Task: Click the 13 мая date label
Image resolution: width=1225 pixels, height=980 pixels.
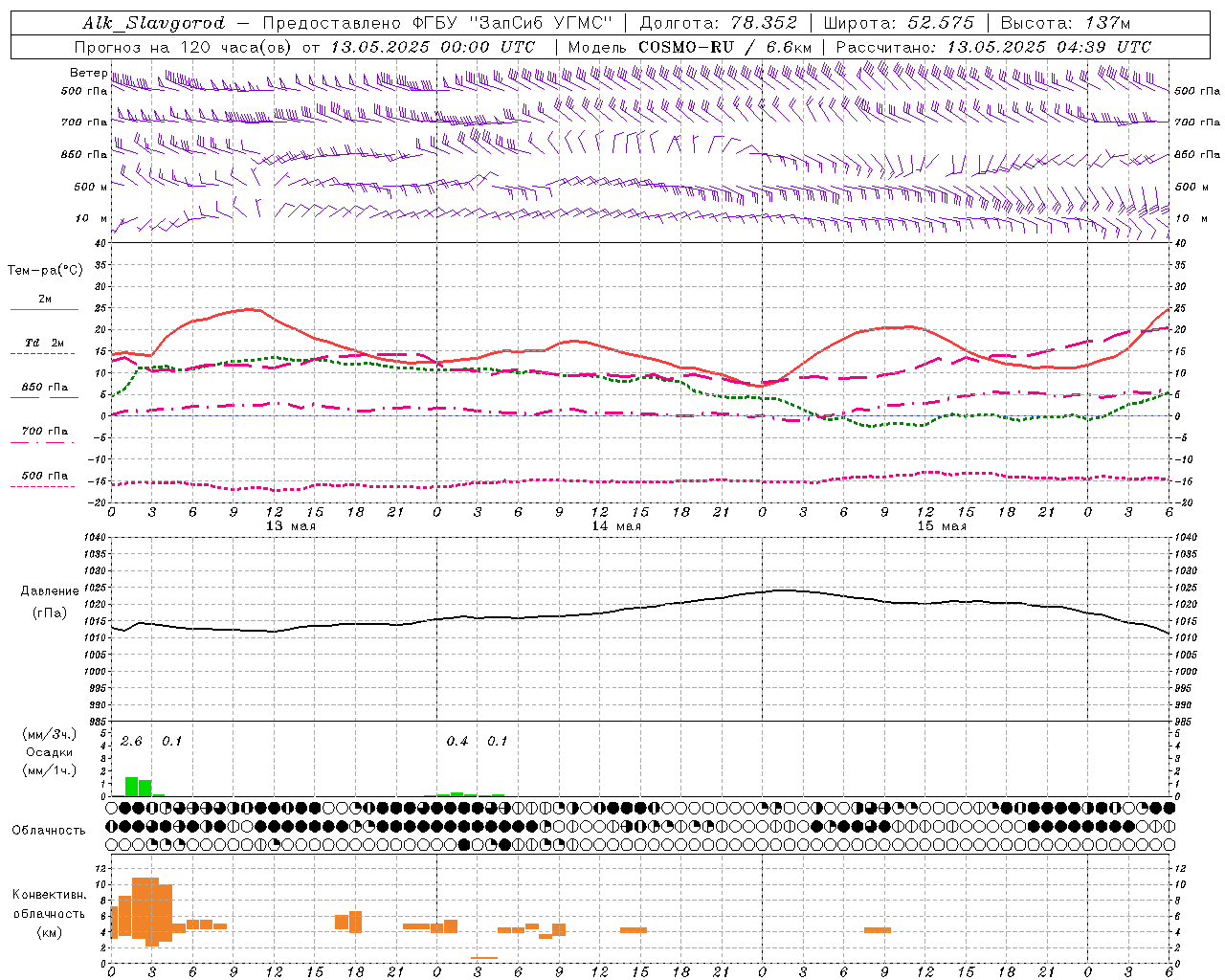Action: 291,526
